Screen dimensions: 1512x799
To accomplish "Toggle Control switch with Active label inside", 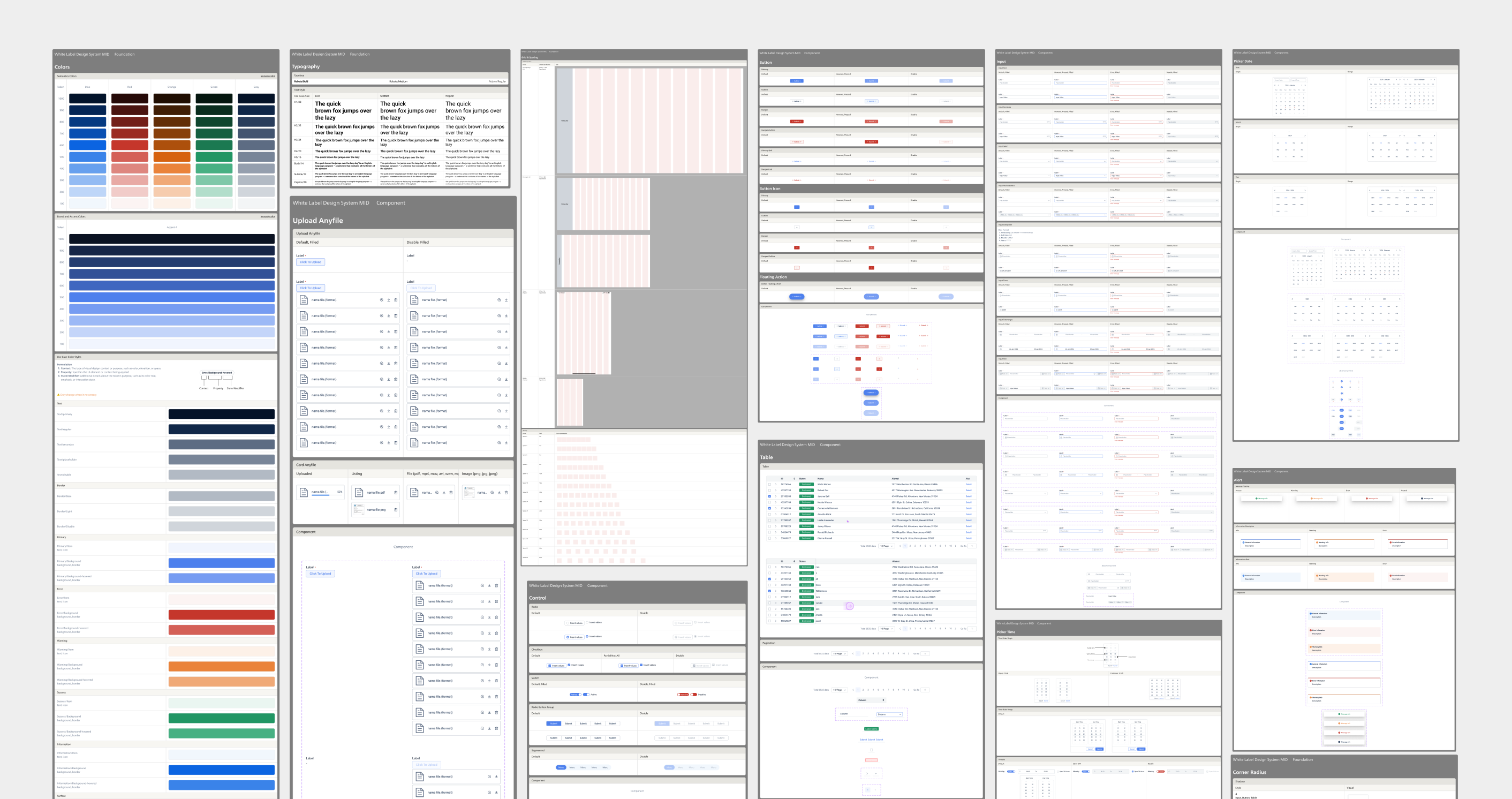I will point(575,695).
